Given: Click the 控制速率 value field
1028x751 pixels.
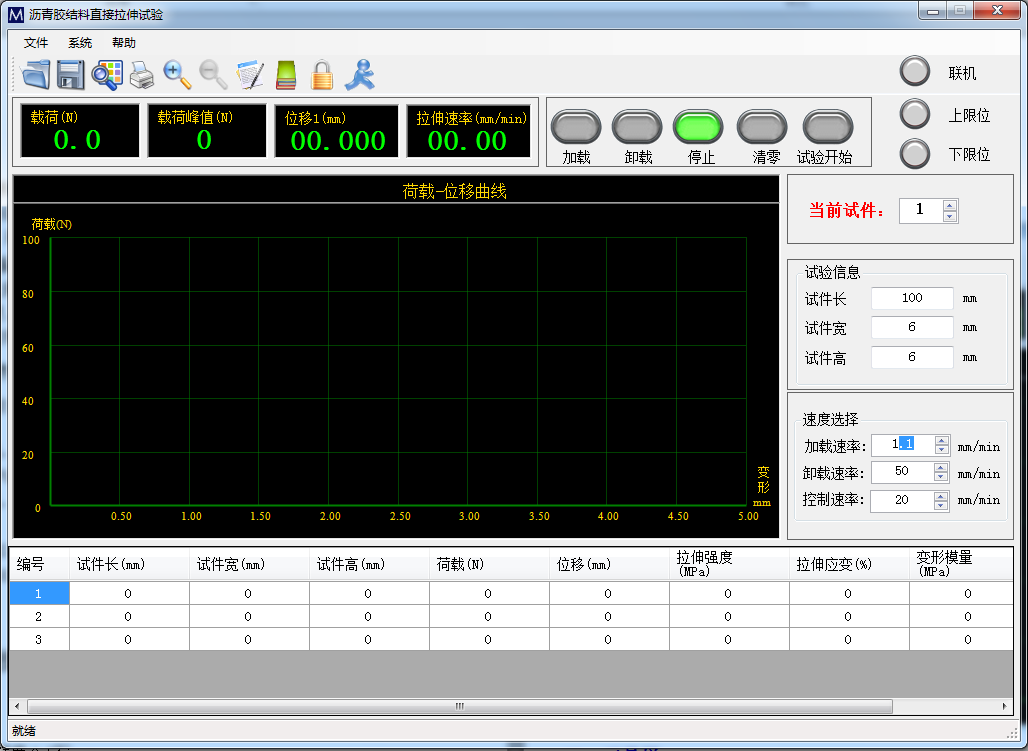Looking at the screenshot, I should point(902,500).
